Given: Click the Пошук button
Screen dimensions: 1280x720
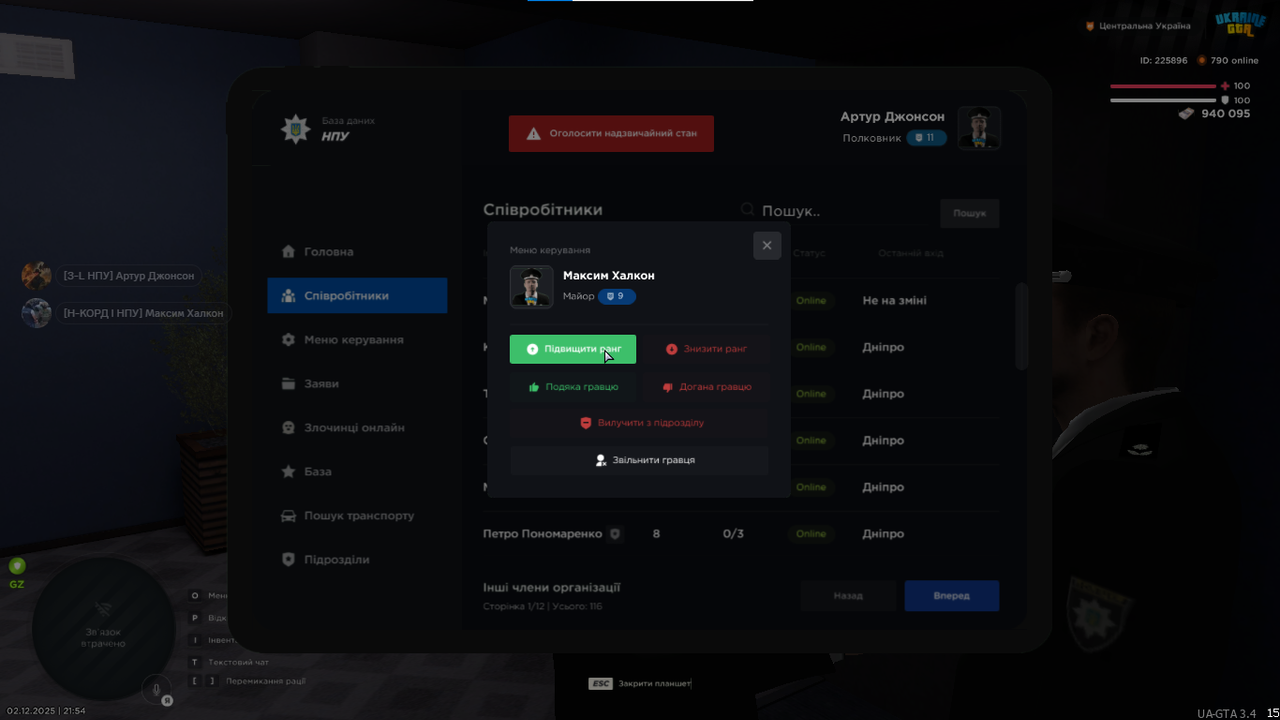Looking at the screenshot, I should click(969, 213).
